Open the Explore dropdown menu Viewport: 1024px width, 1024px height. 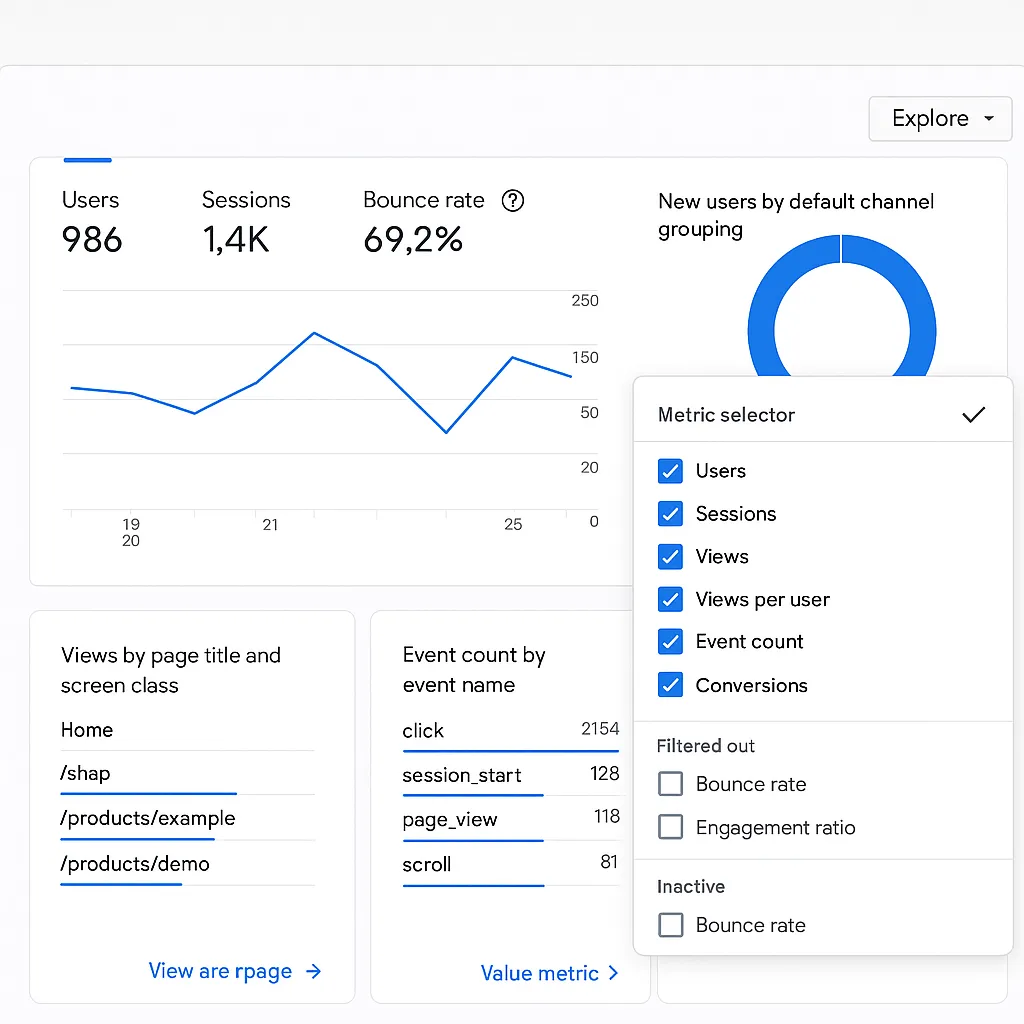point(940,119)
